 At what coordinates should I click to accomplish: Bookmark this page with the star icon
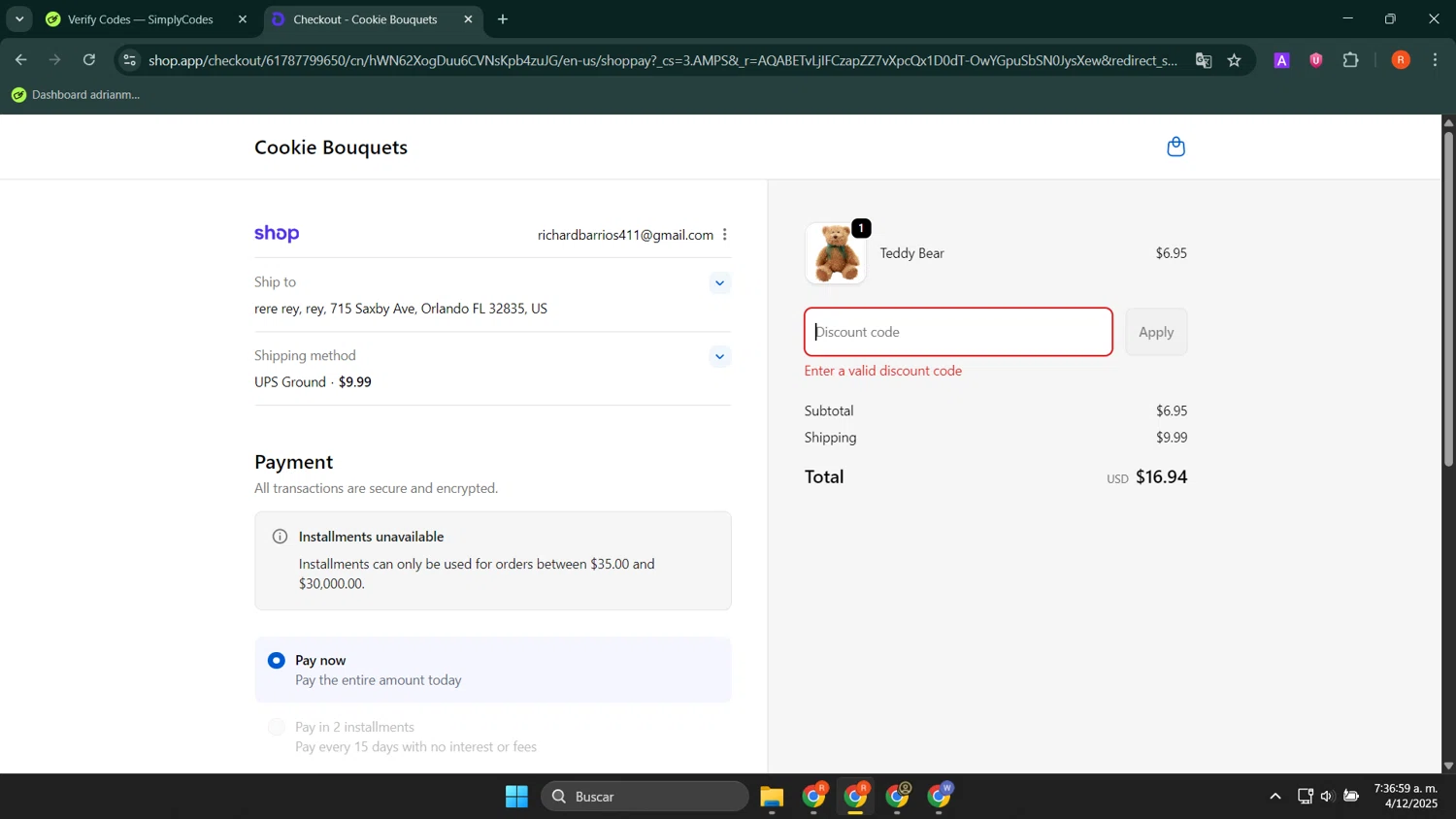tap(1235, 60)
